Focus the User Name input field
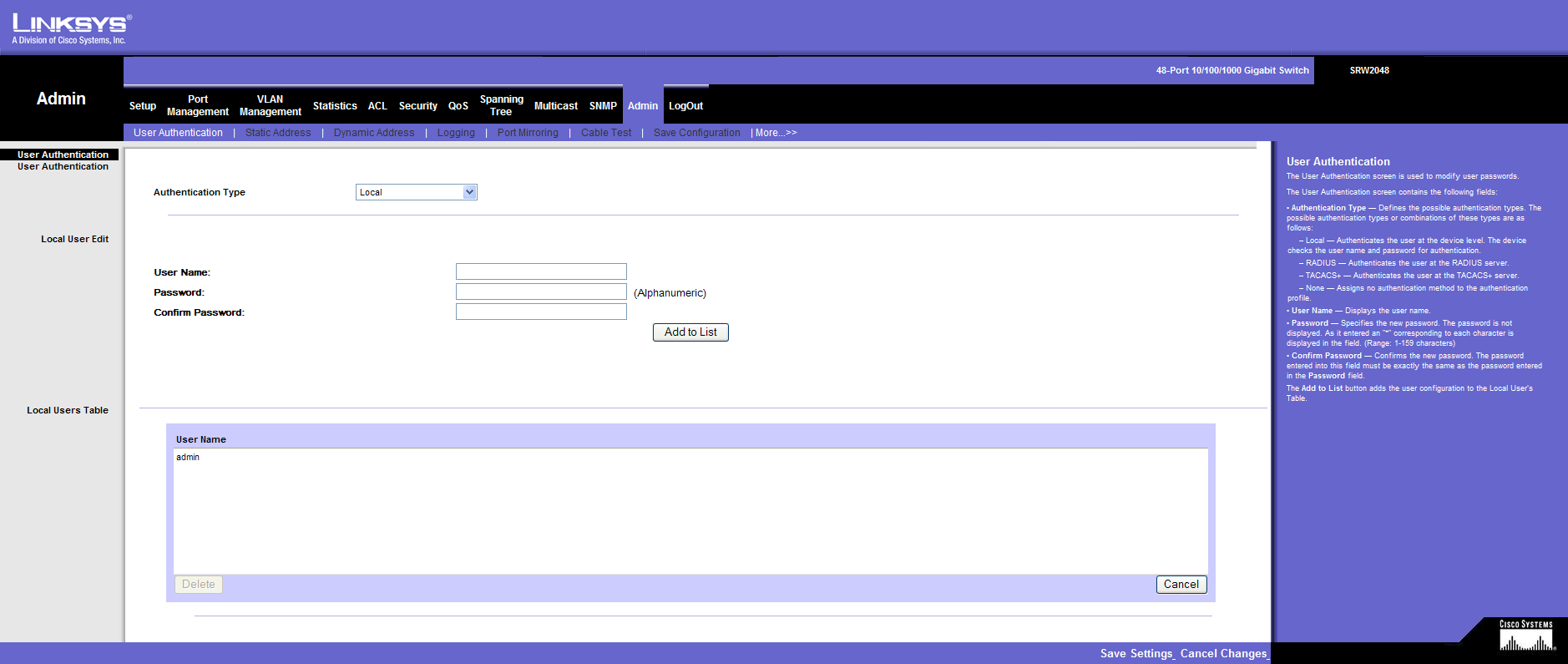 (541, 271)
